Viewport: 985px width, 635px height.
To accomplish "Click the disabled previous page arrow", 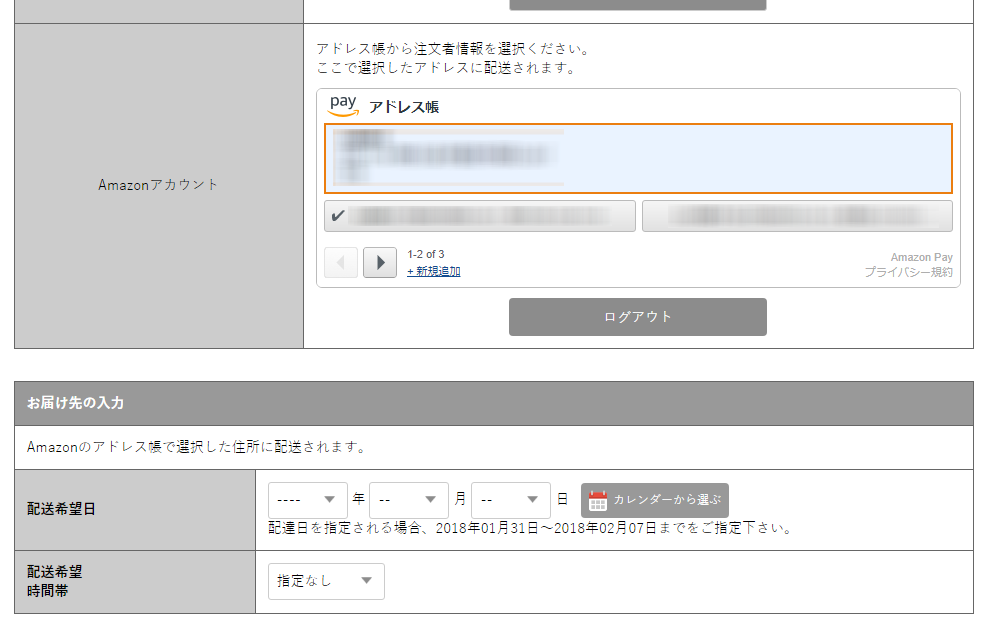I will tap(341, 263).
